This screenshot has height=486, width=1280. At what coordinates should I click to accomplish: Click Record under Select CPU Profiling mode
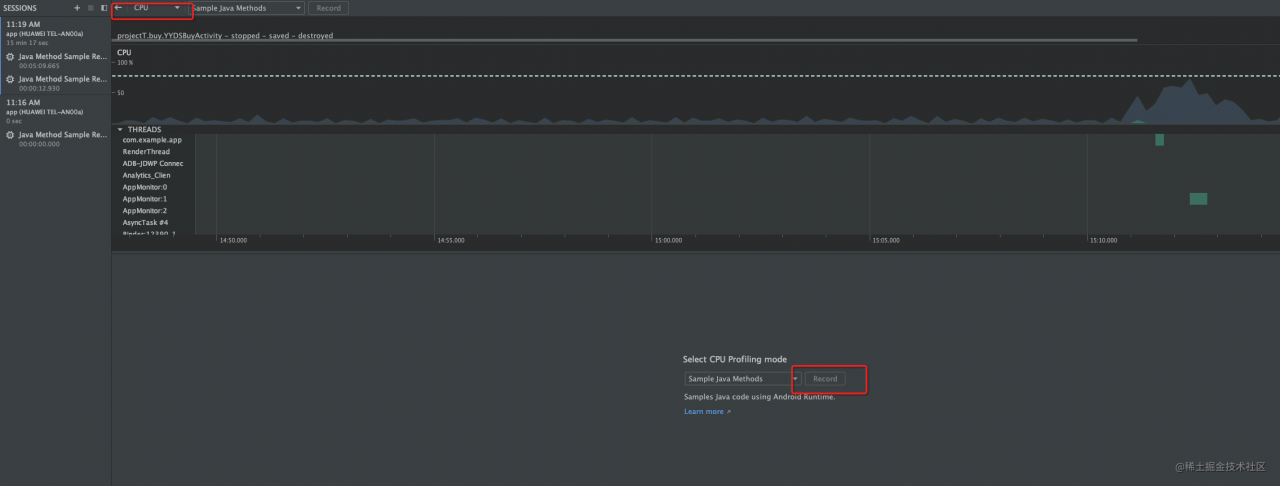click(x=825, y=379)
